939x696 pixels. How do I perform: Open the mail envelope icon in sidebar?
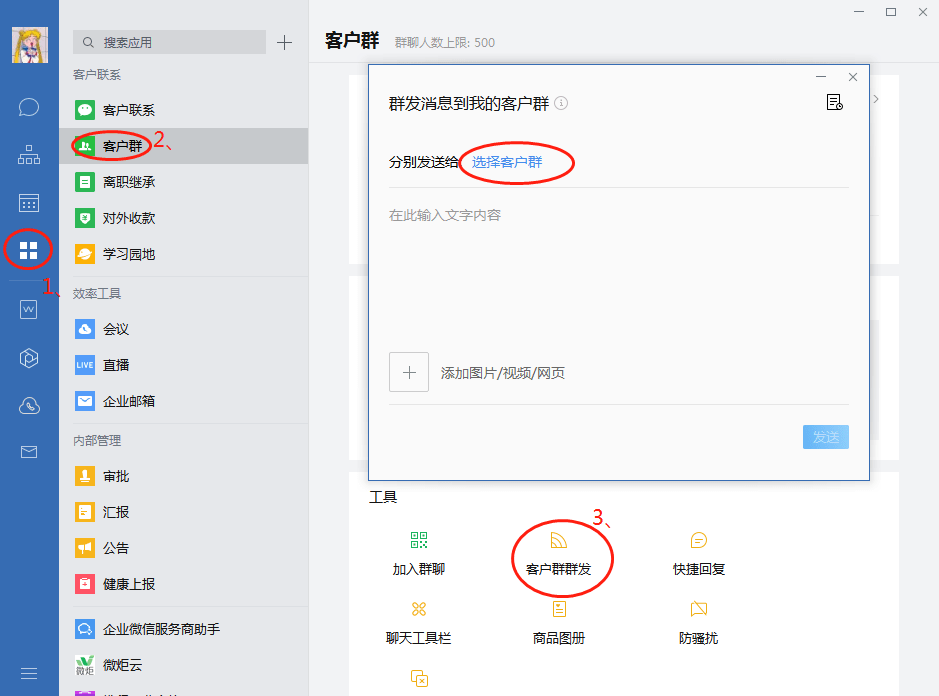pos(29,452)
